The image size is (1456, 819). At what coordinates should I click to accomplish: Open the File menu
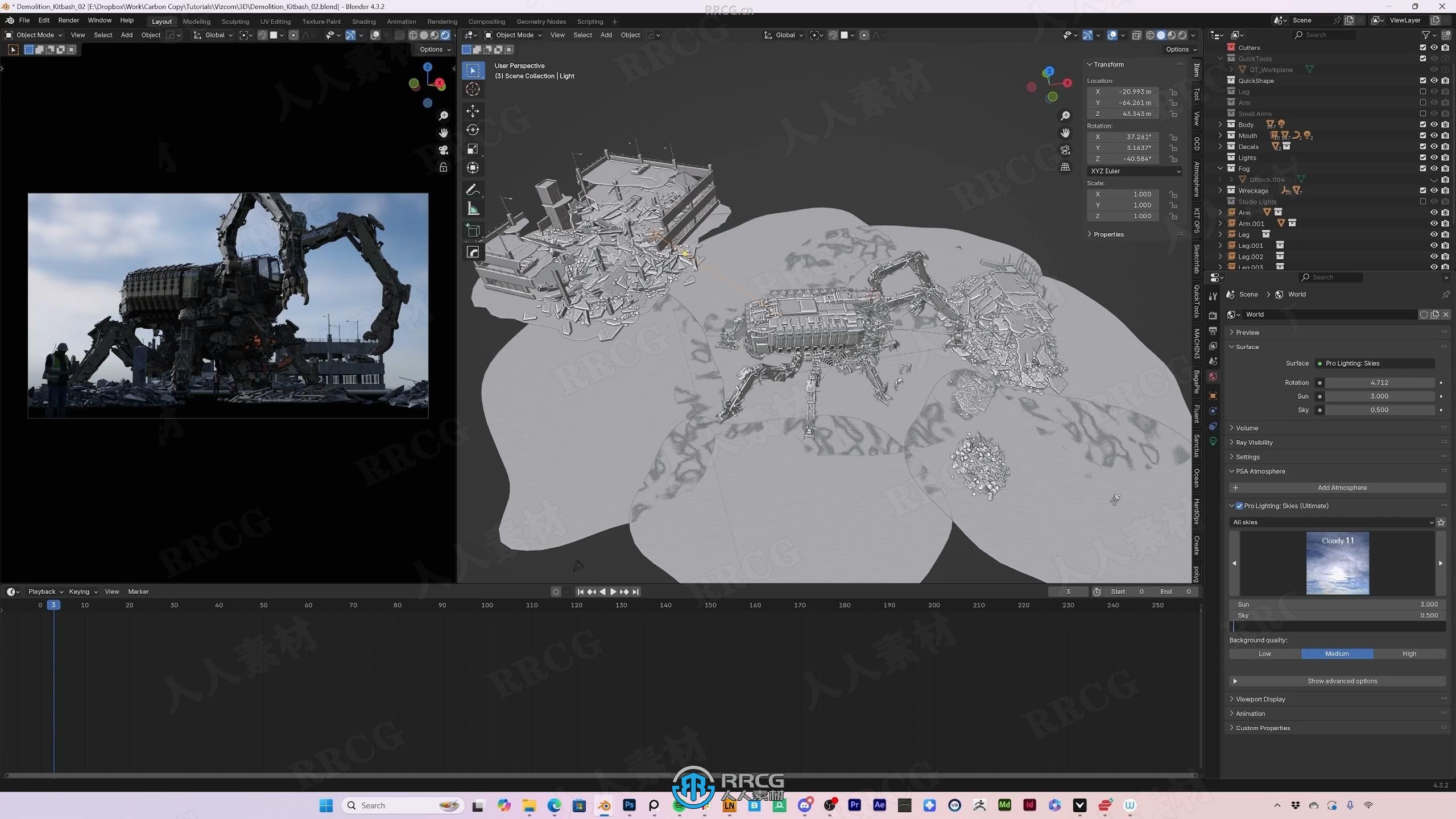(x=24, y=20)
